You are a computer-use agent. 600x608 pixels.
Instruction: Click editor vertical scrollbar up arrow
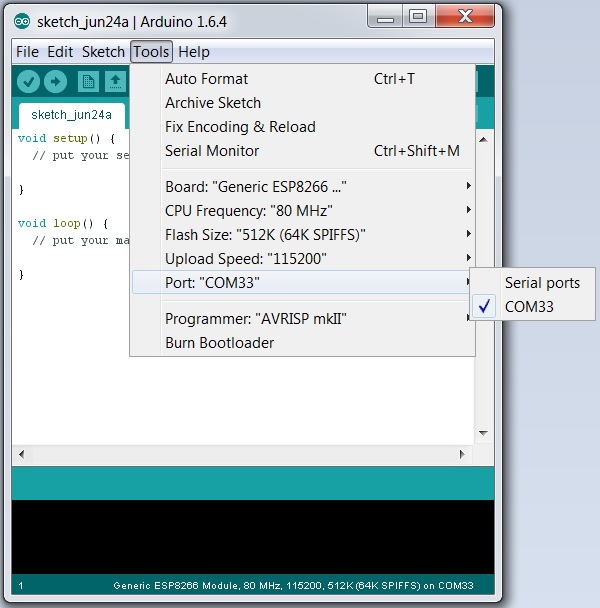483,140
